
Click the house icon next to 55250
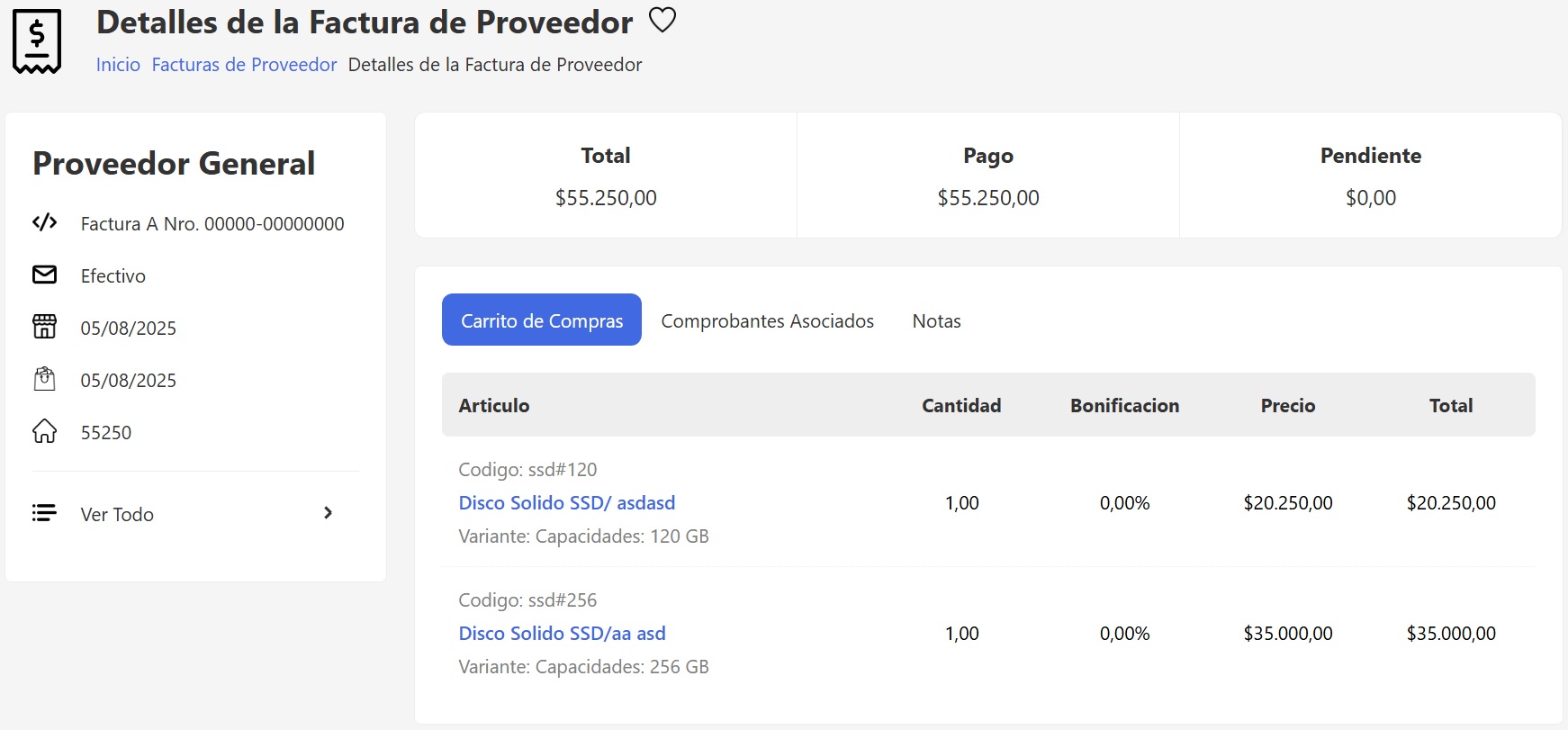coord(44,432)
